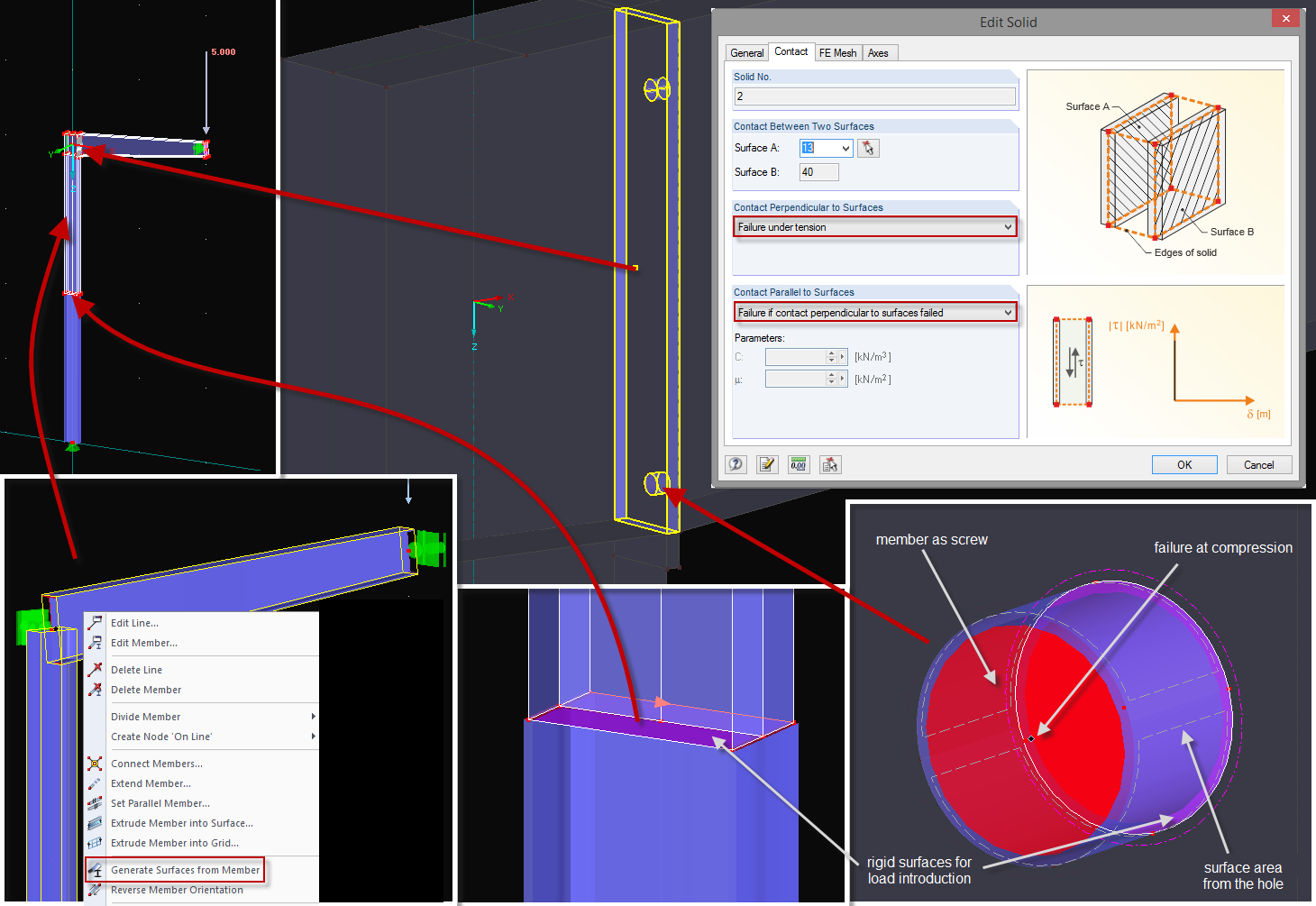Click the set-as-default icon in Edit Solid dialog
This screenshot has height=906, width=1316.
pyautogui.click(x=830, y=463)
